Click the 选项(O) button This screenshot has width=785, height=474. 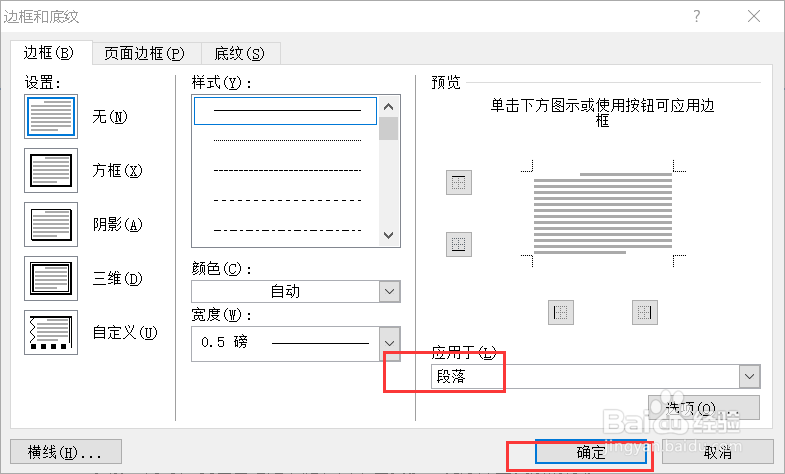coord(704,408)
